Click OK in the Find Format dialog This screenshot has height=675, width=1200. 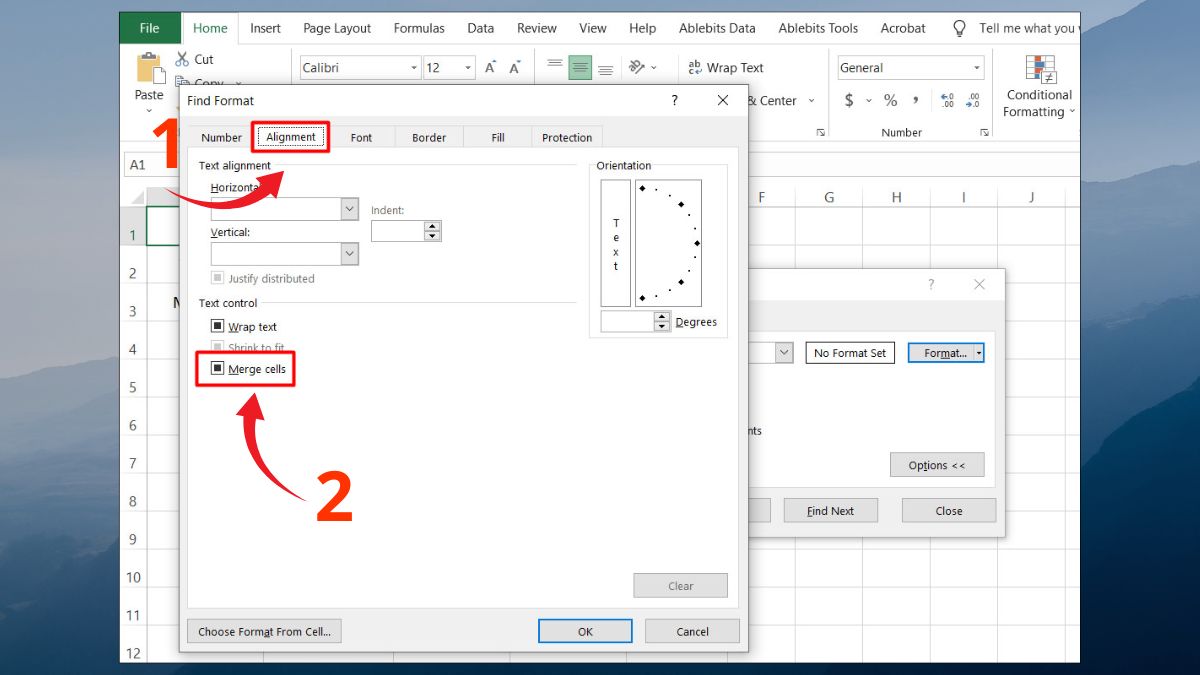tap(585, 631)
